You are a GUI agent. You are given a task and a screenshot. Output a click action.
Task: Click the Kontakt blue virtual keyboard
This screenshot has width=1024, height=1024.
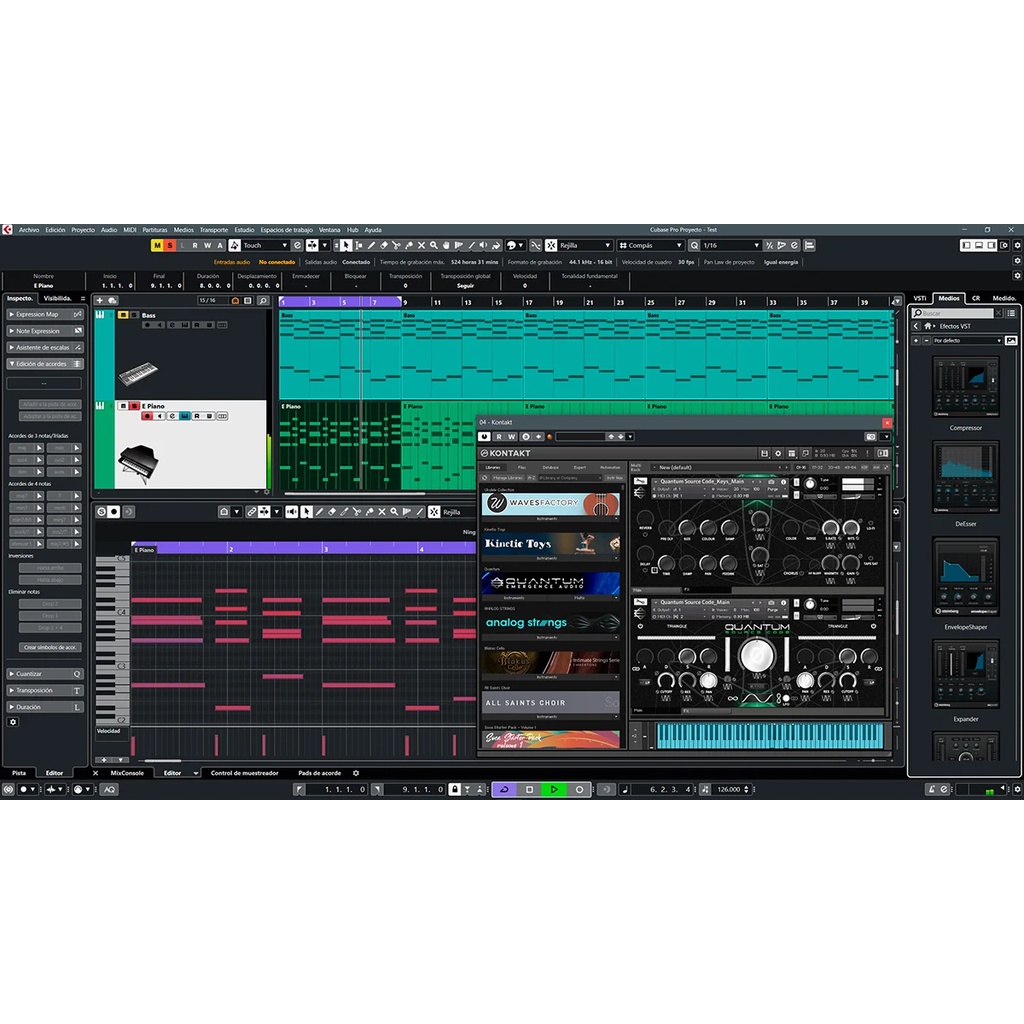[x=769, y=736]
